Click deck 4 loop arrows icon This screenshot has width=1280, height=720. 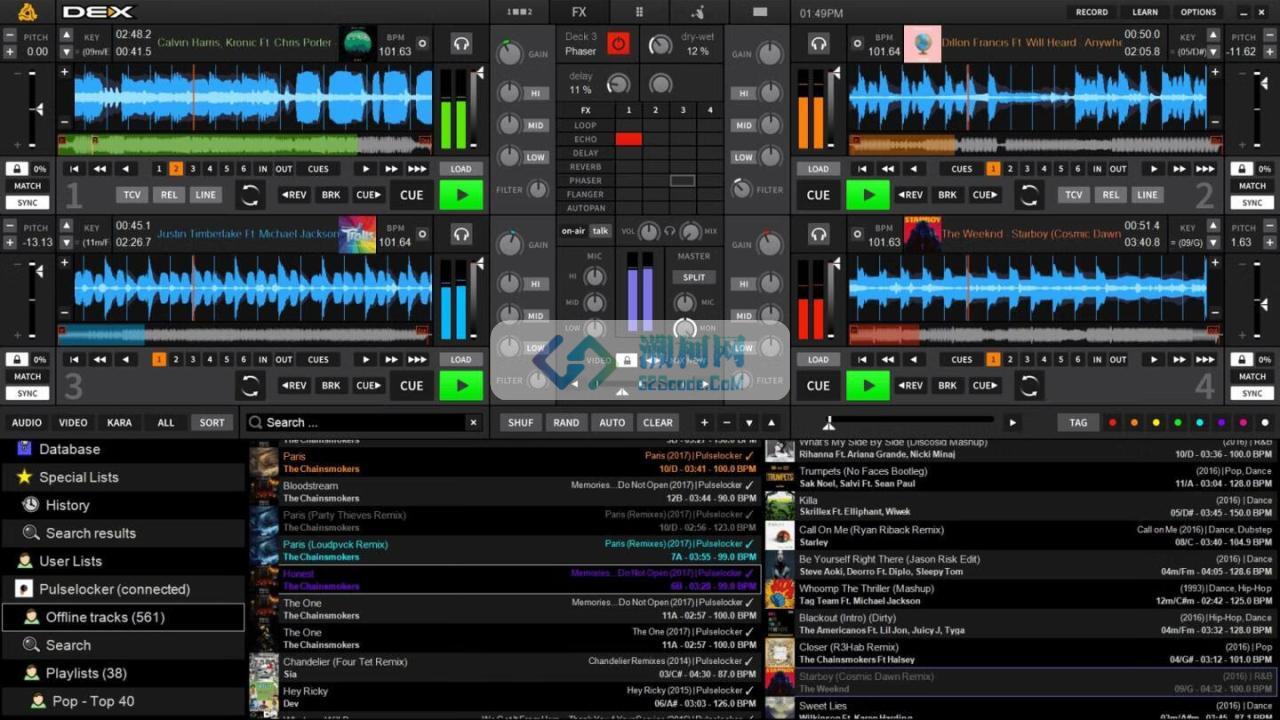[x=1028, y=385]
